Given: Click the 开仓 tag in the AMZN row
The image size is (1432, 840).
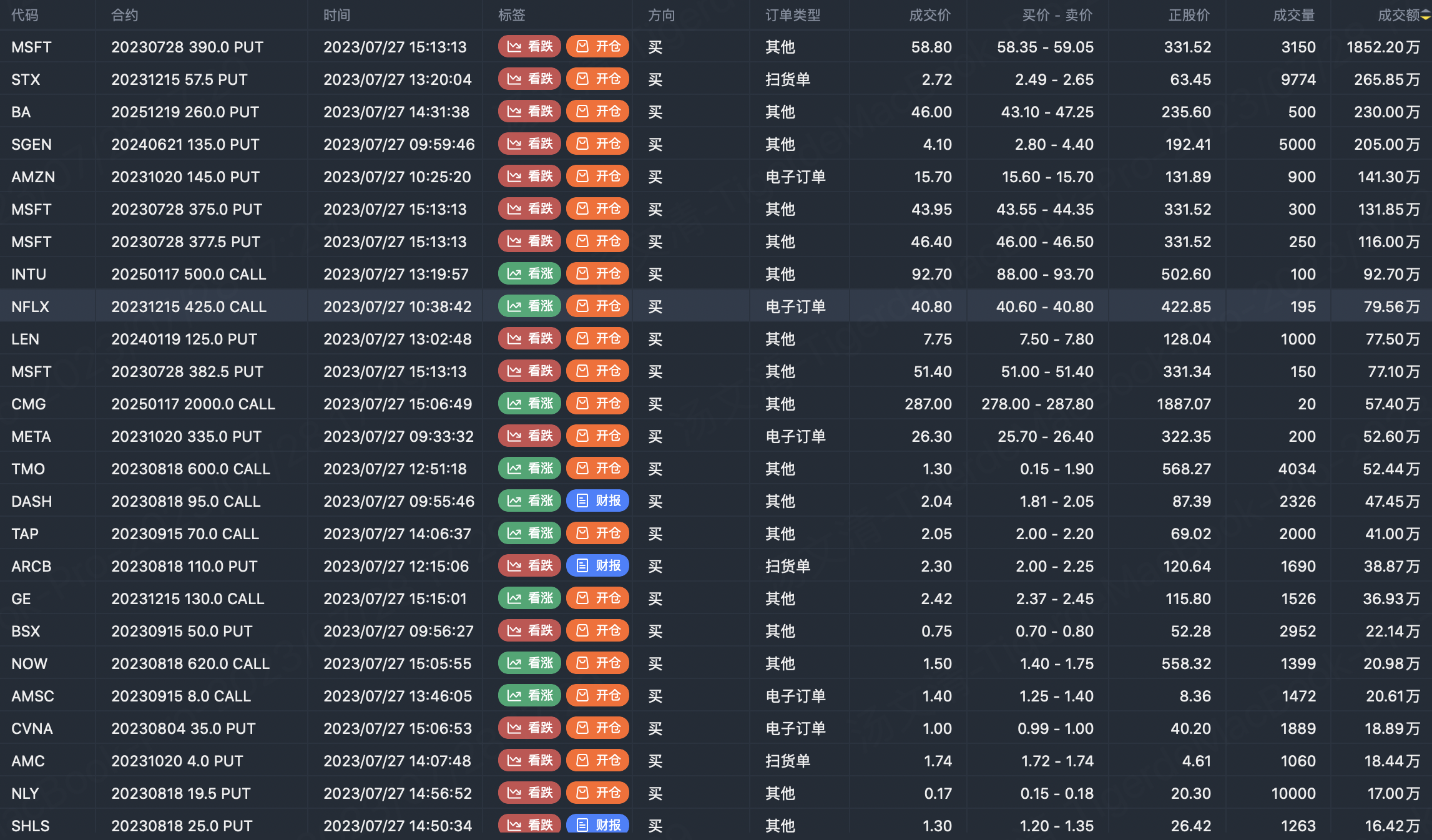Looking at the screenshot, I should 597,177.
